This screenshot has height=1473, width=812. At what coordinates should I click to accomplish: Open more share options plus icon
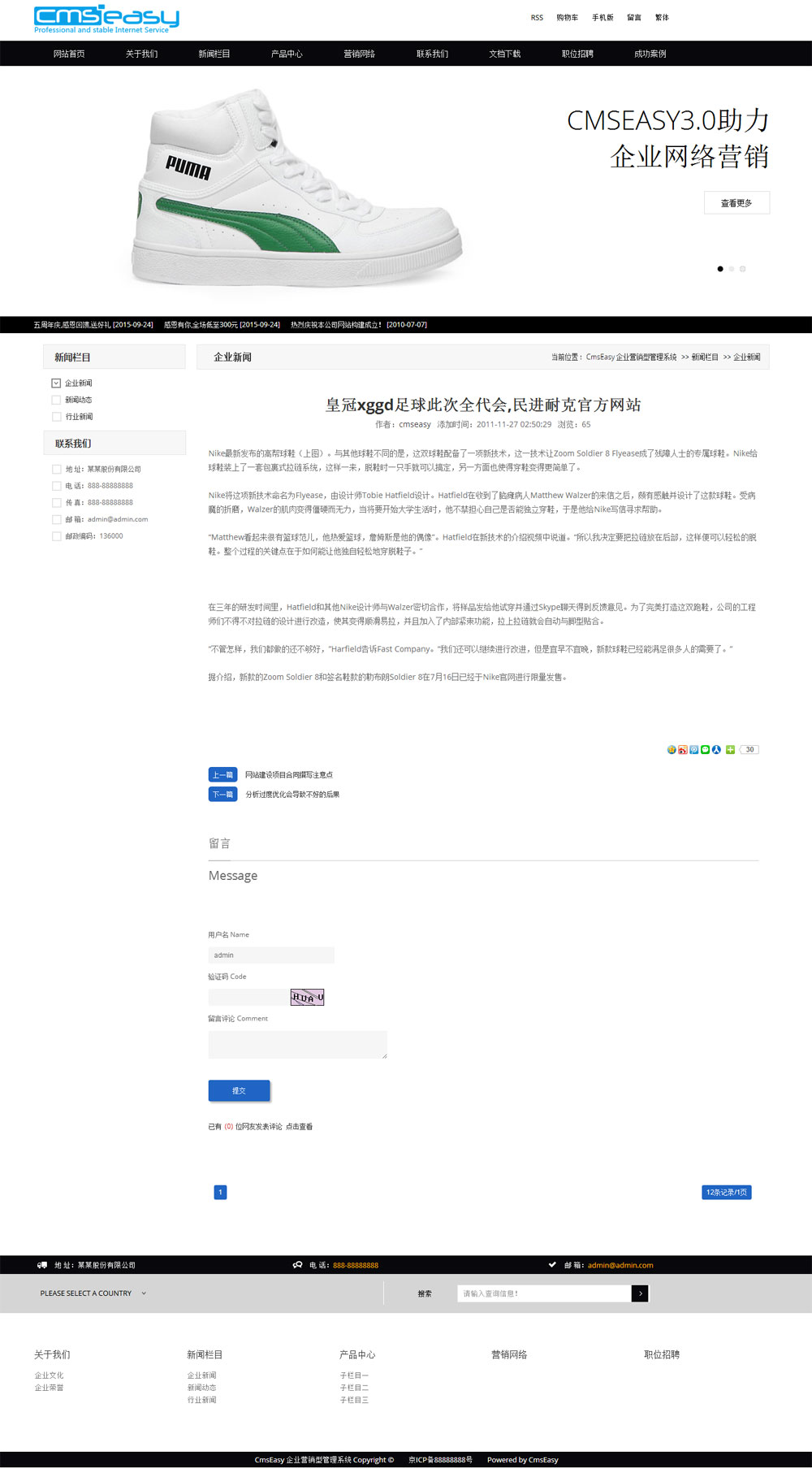(x=730, y=750)
